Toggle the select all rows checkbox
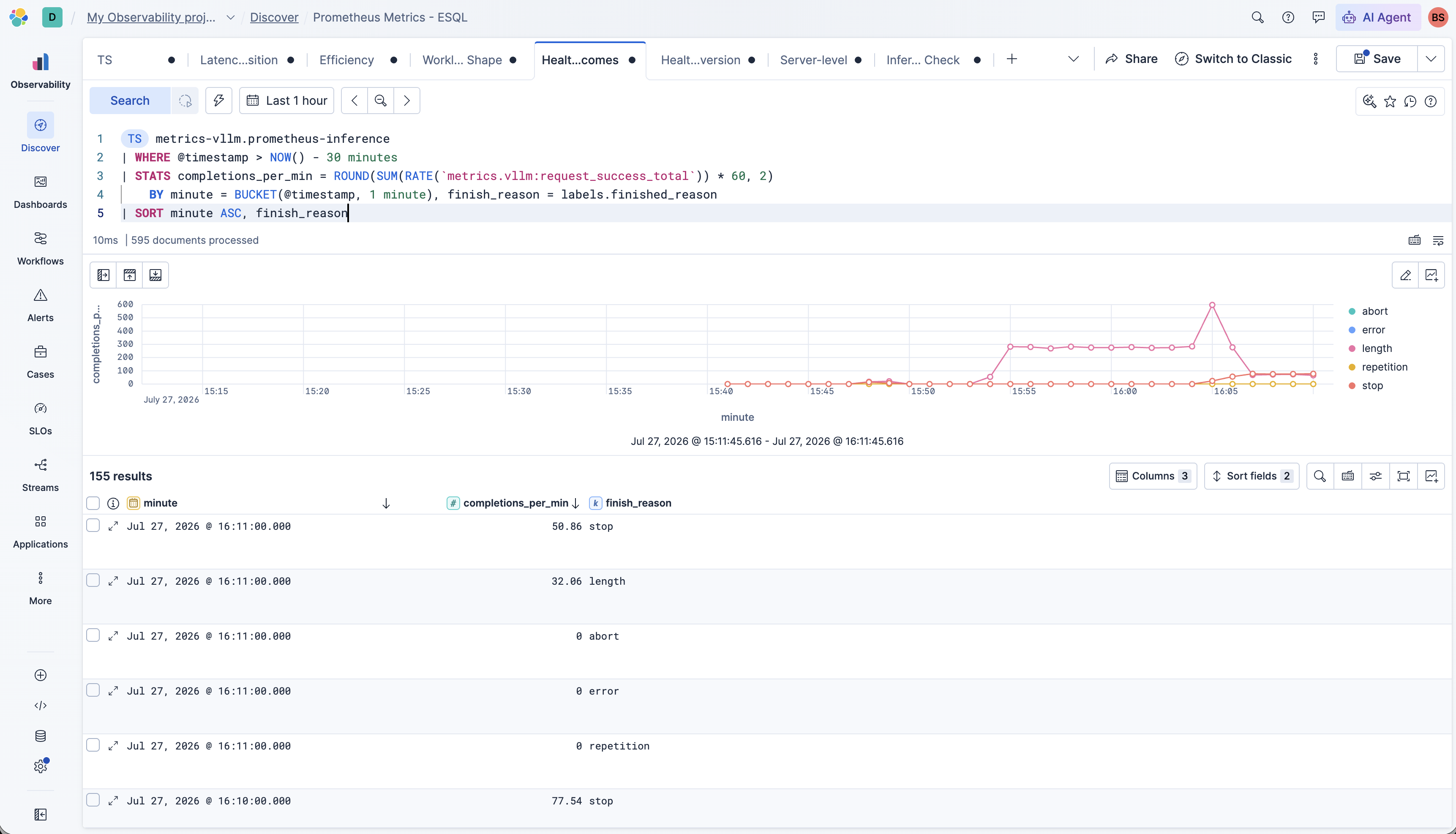1456x834 pixels. (93, 503)
